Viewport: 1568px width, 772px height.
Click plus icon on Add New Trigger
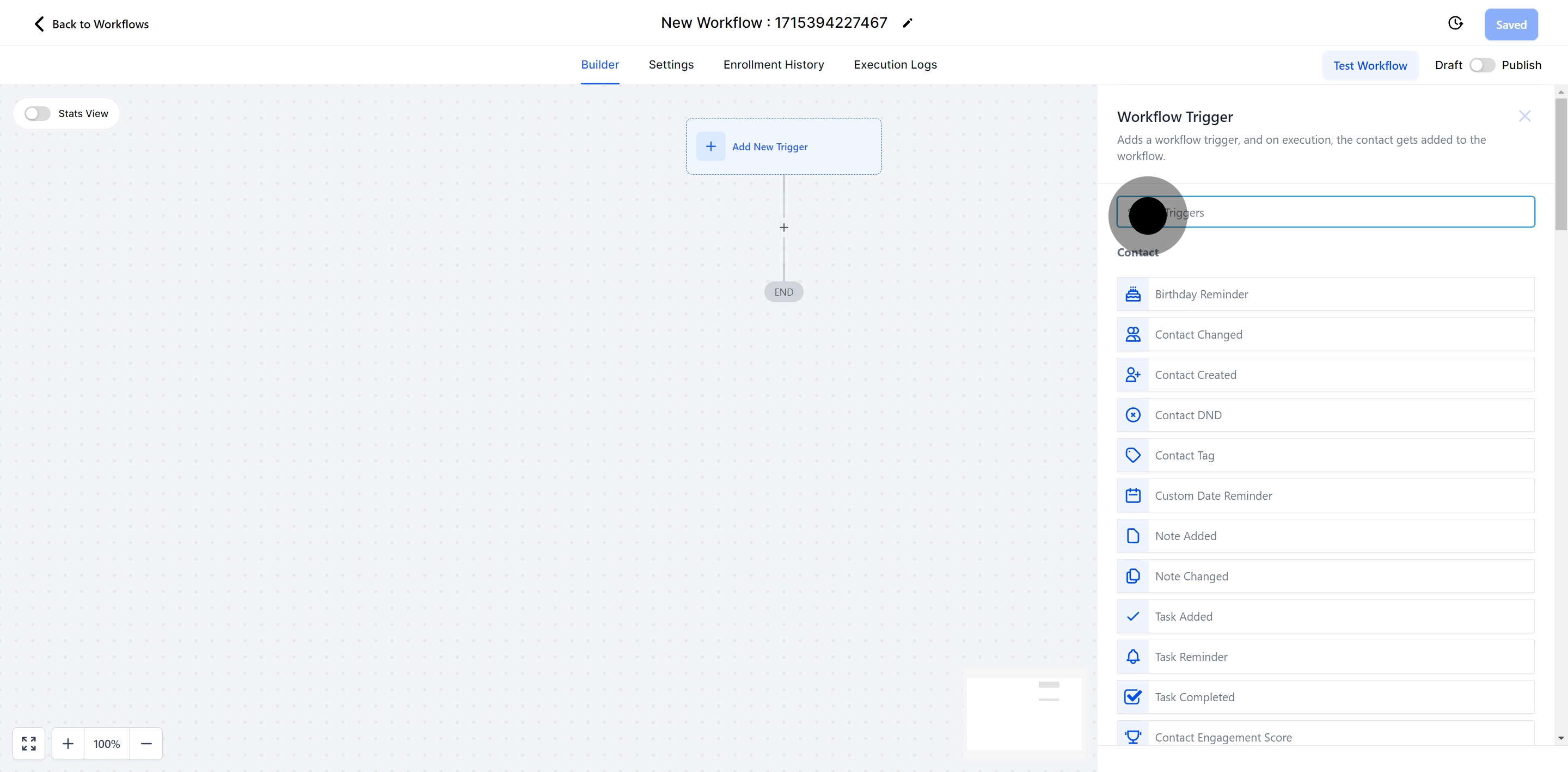pyautogui.click(x=710, y=147)
